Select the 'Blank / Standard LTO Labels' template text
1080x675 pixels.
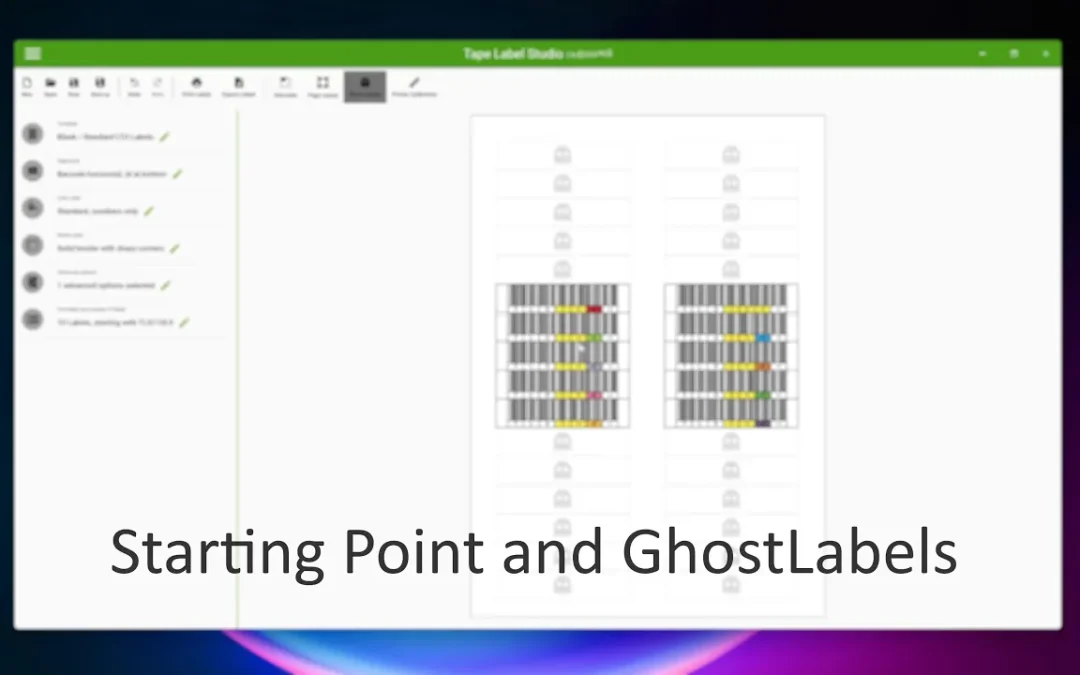coord(105,137)
